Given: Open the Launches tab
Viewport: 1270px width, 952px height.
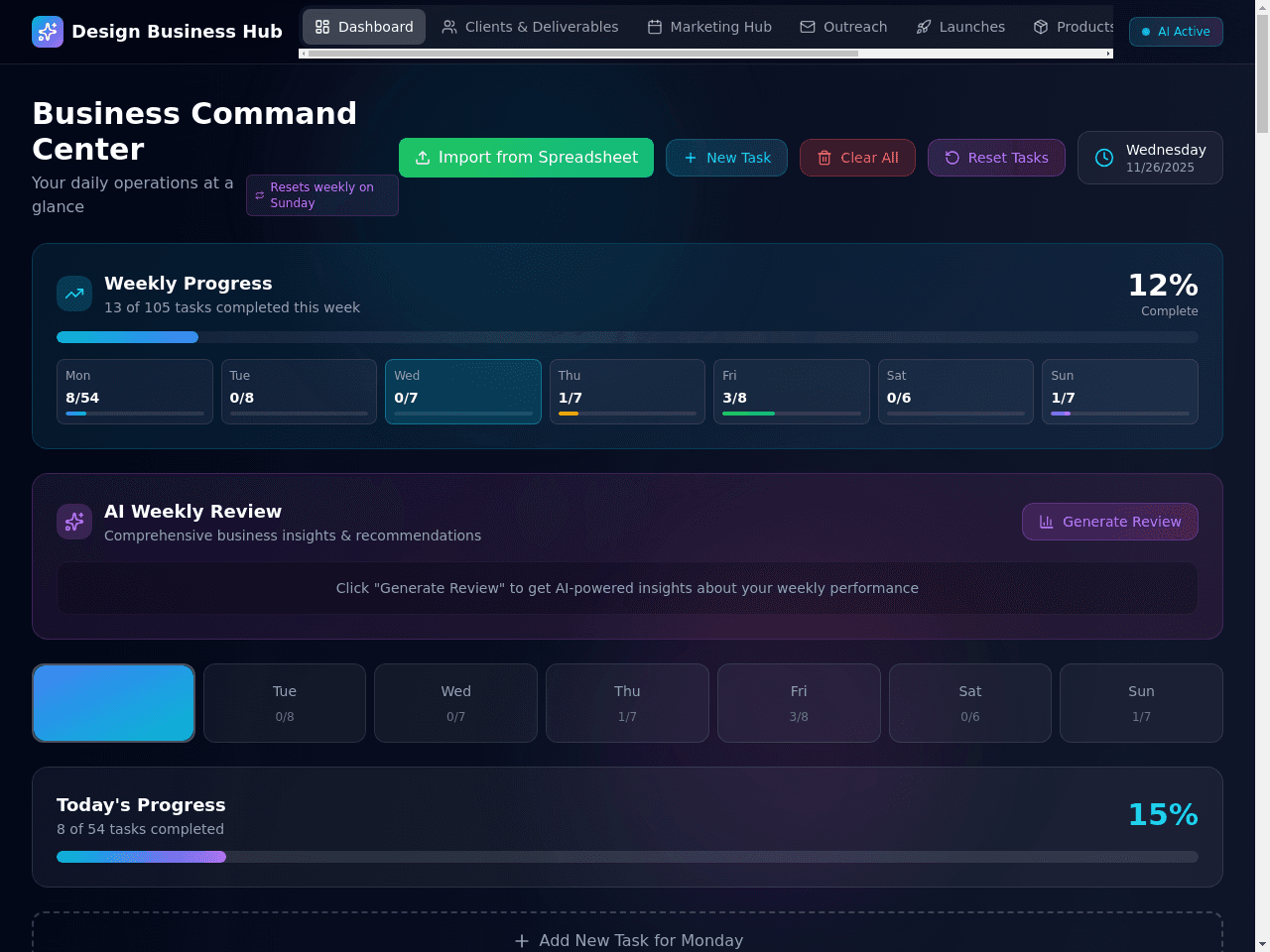Looking at the screenshot, I should tap(960, 27).
